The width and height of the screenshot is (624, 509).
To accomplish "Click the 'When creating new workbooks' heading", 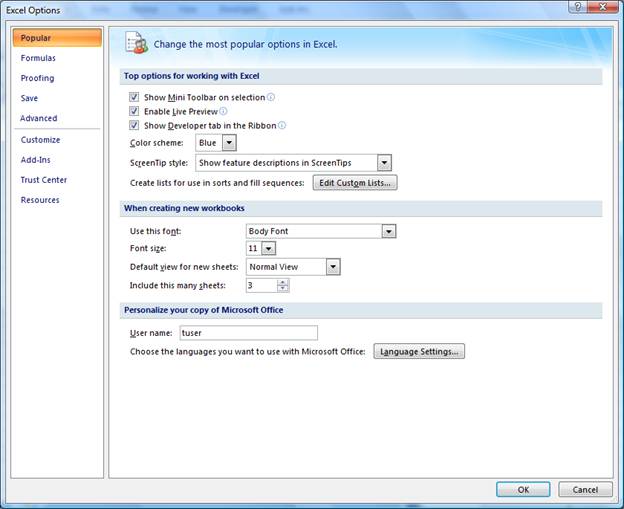I will click(184, 208).
